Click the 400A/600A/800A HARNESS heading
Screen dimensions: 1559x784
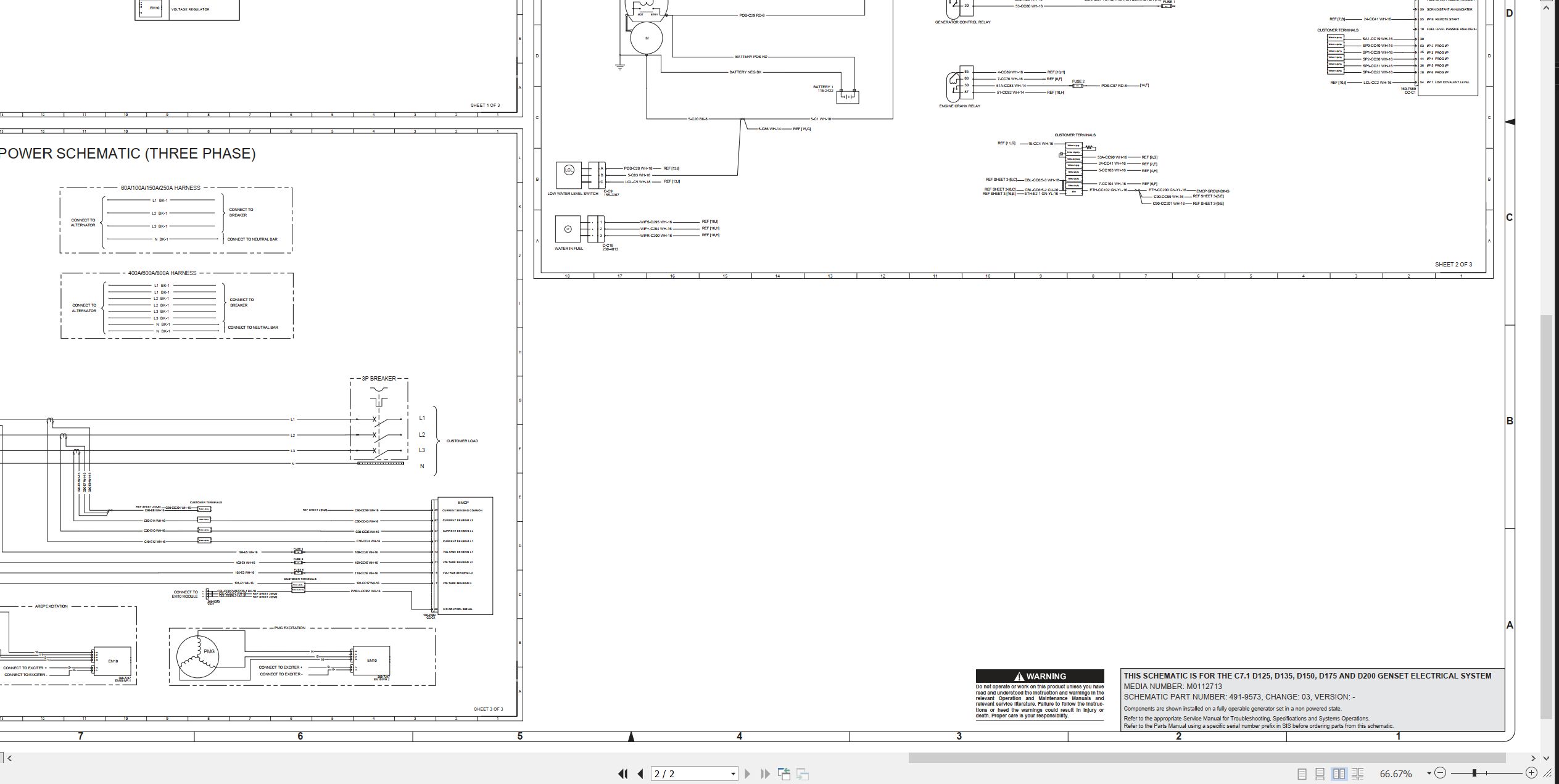[x=162, y=273]
